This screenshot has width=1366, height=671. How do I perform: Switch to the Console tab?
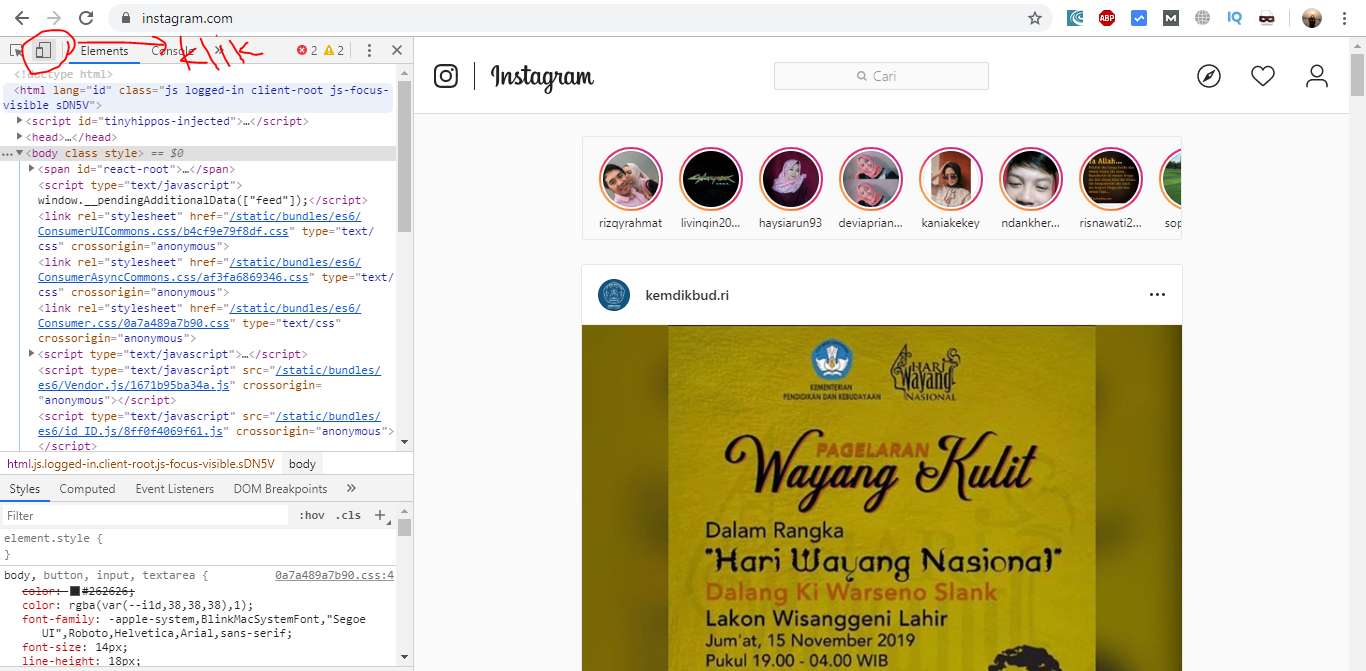(x=173, y=51)
